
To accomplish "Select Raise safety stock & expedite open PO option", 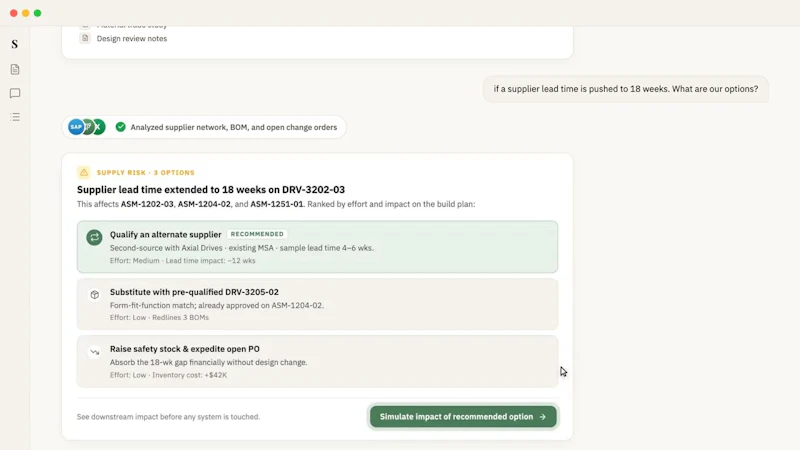I will point(317,361).
